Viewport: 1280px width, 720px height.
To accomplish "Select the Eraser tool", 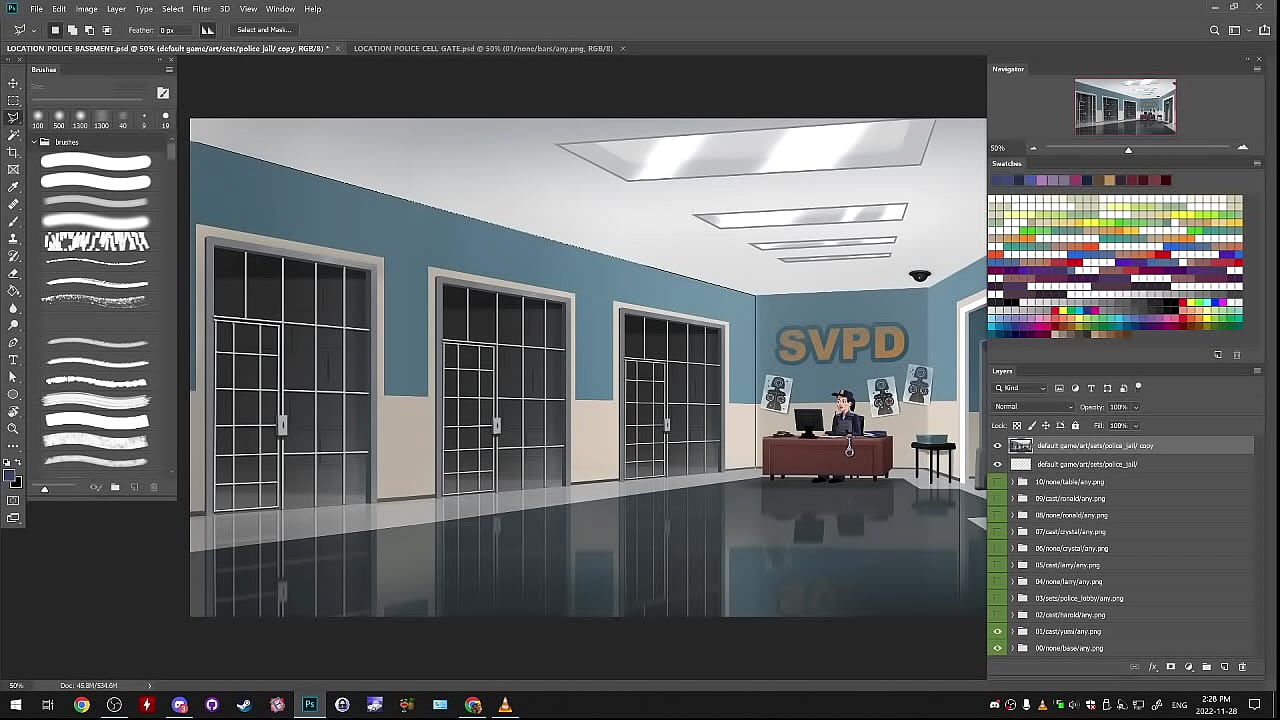I will point(13,273).
